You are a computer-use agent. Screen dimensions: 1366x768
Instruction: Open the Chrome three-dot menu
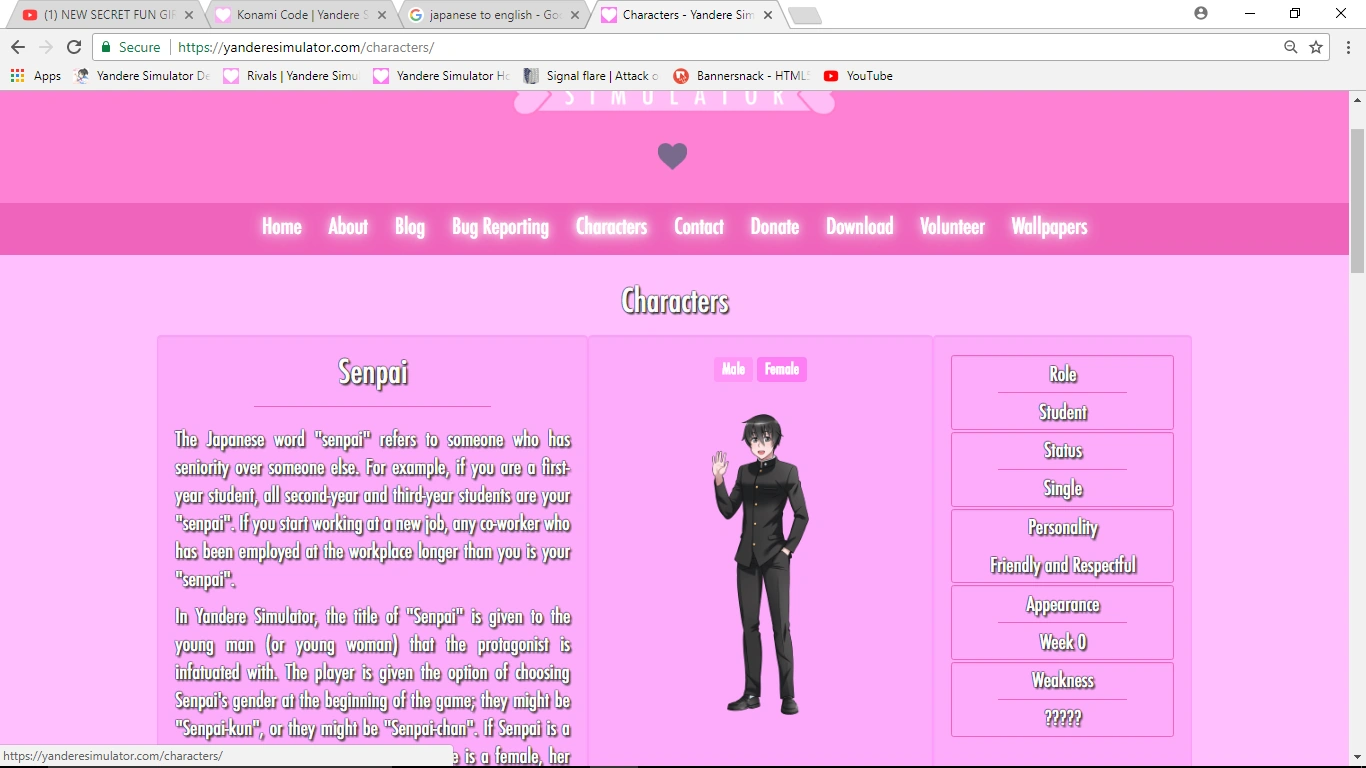pyautogui.click(x=1348, y=47)
